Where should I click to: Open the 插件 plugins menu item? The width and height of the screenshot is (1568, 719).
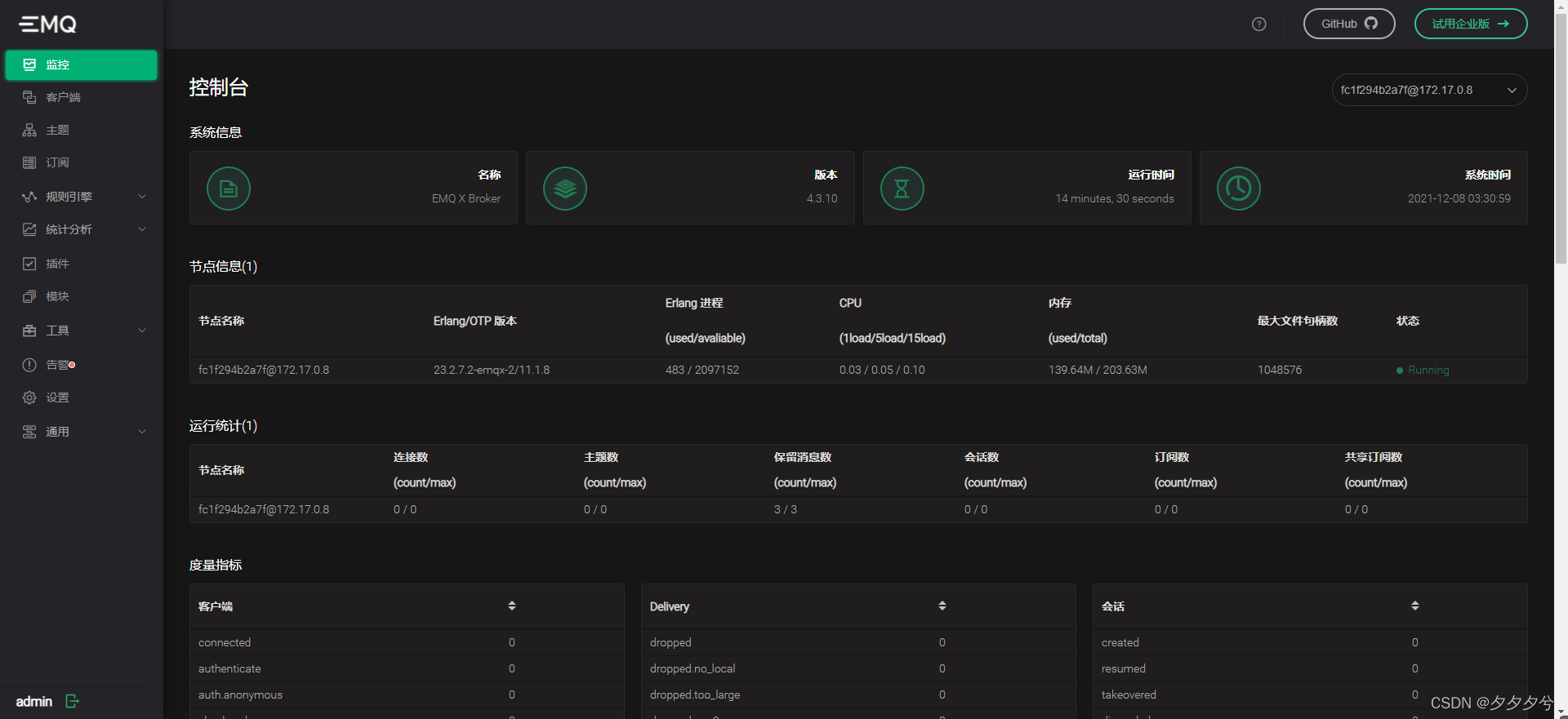81,264
